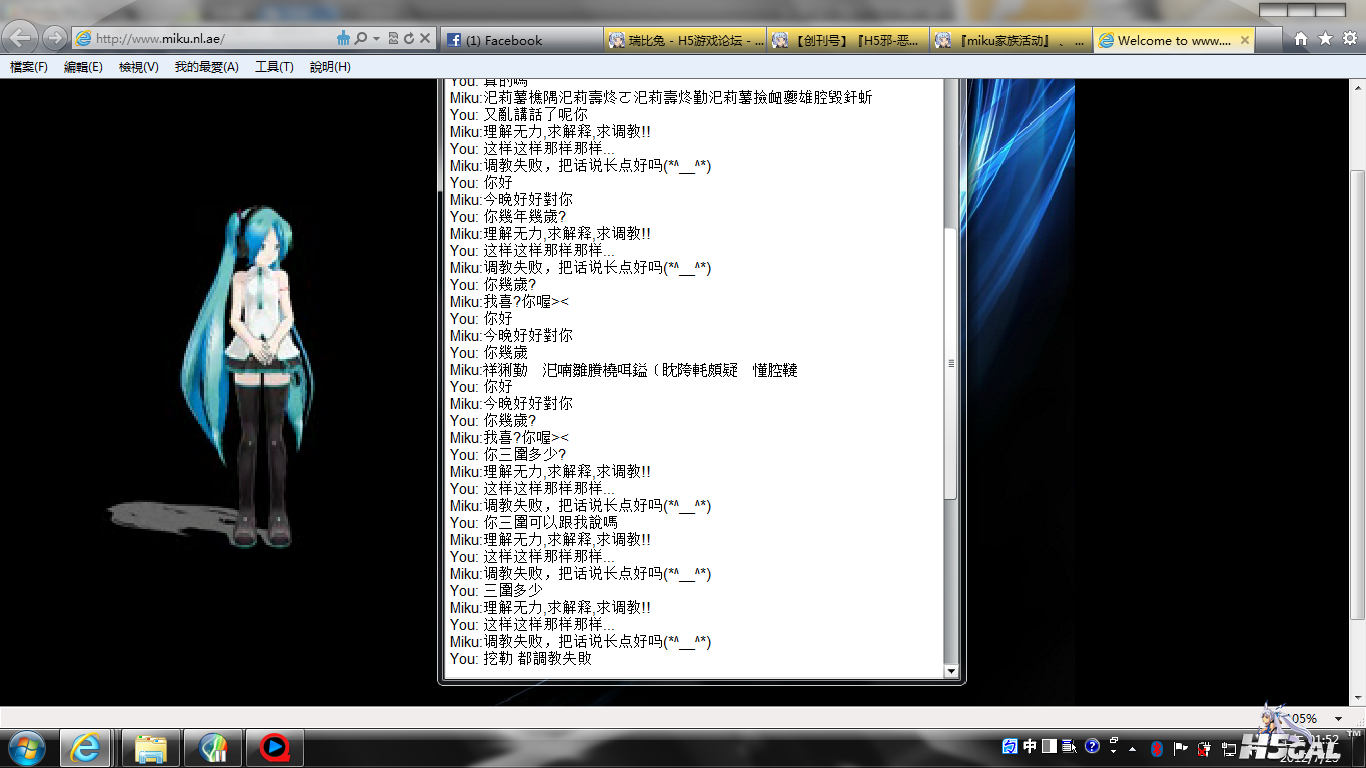Open the 說明(H) menu
The image size is (1366, 768).
330,67
